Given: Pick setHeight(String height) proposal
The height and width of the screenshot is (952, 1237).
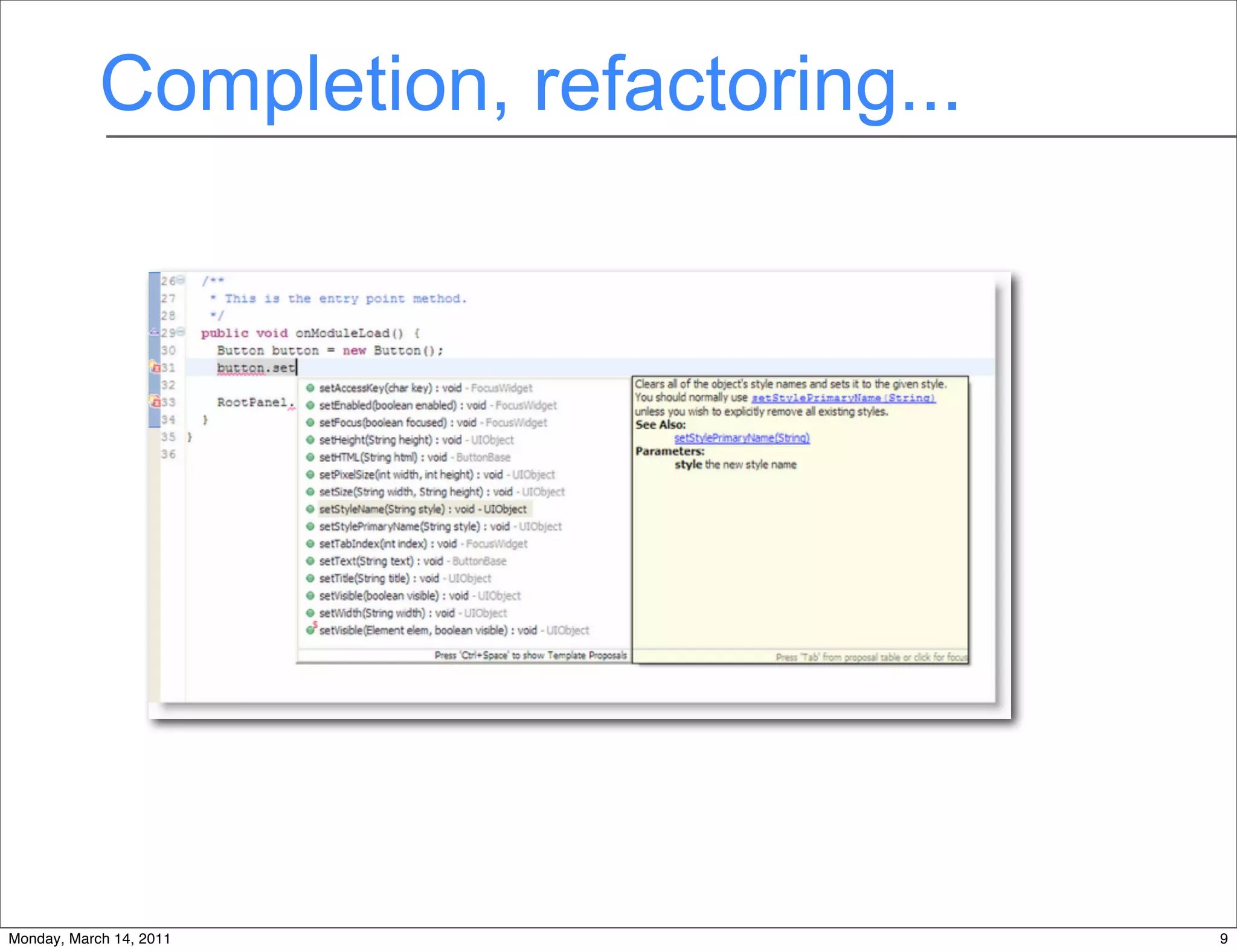Looking at the screenshot, I should [417, 440].
